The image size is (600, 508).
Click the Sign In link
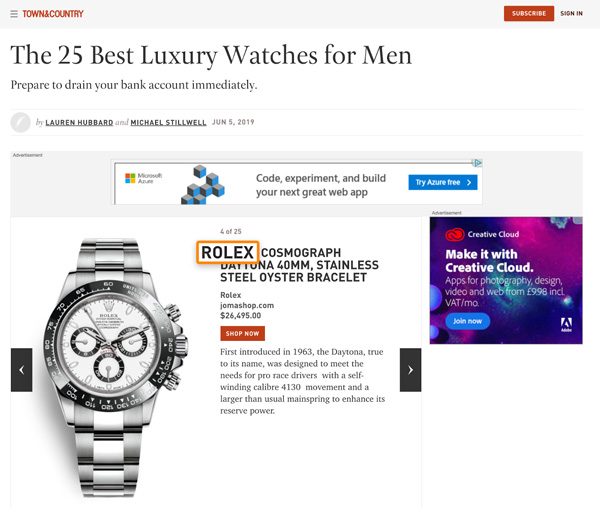click(571, 14)
